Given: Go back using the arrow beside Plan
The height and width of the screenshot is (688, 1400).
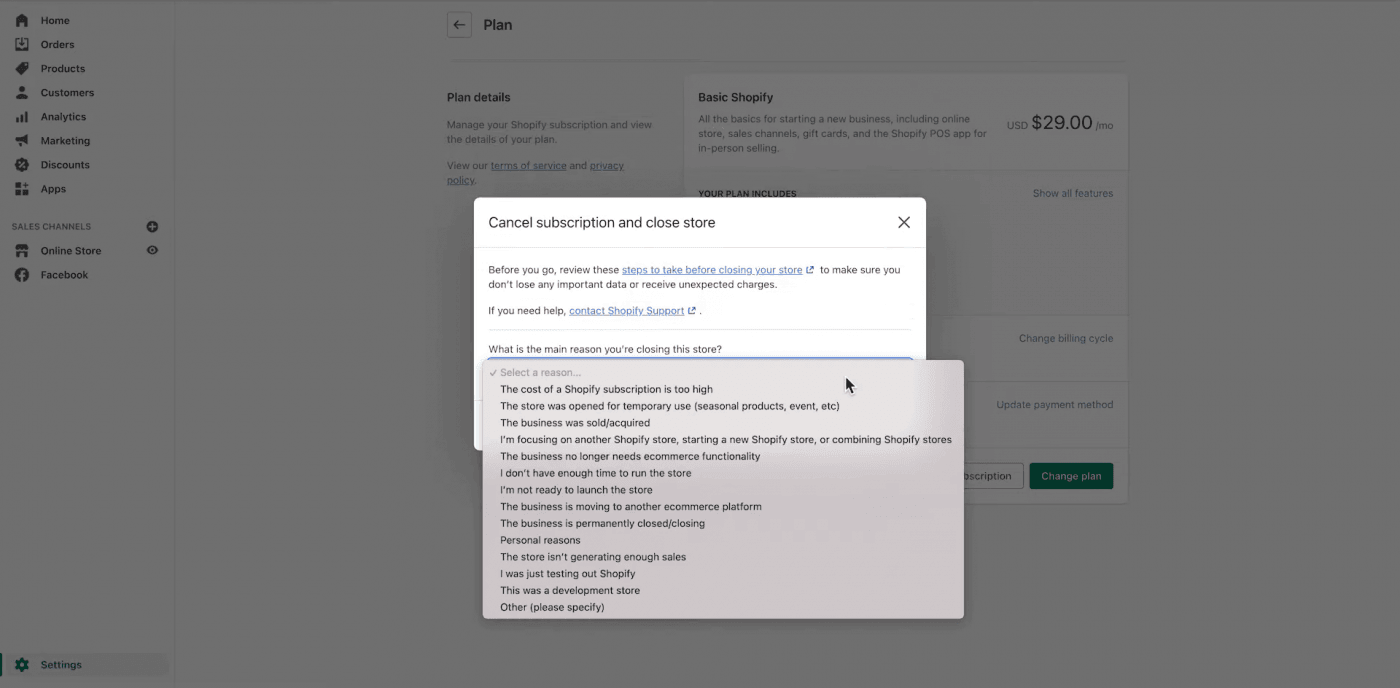Looking at the screenshot, I should click(459, 25).
